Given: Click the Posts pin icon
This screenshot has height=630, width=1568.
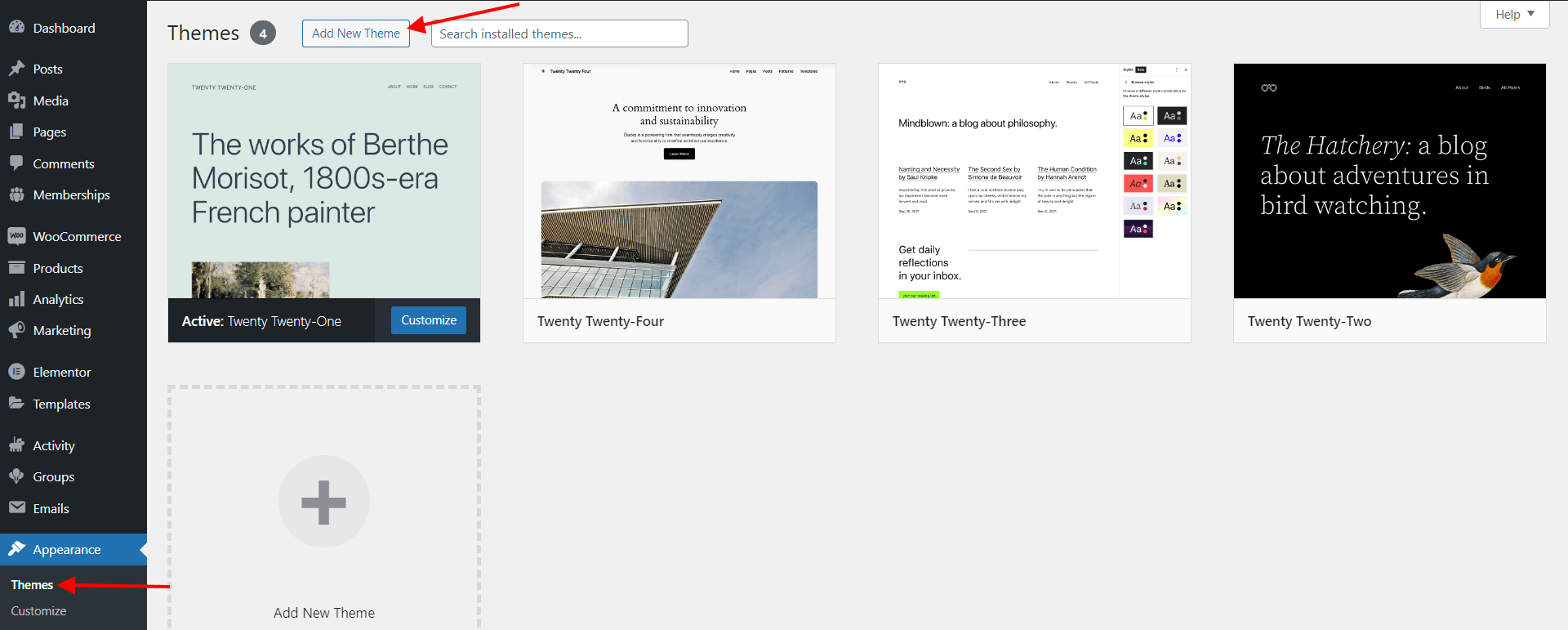Looking at the screenshot, I should (16, 69).
